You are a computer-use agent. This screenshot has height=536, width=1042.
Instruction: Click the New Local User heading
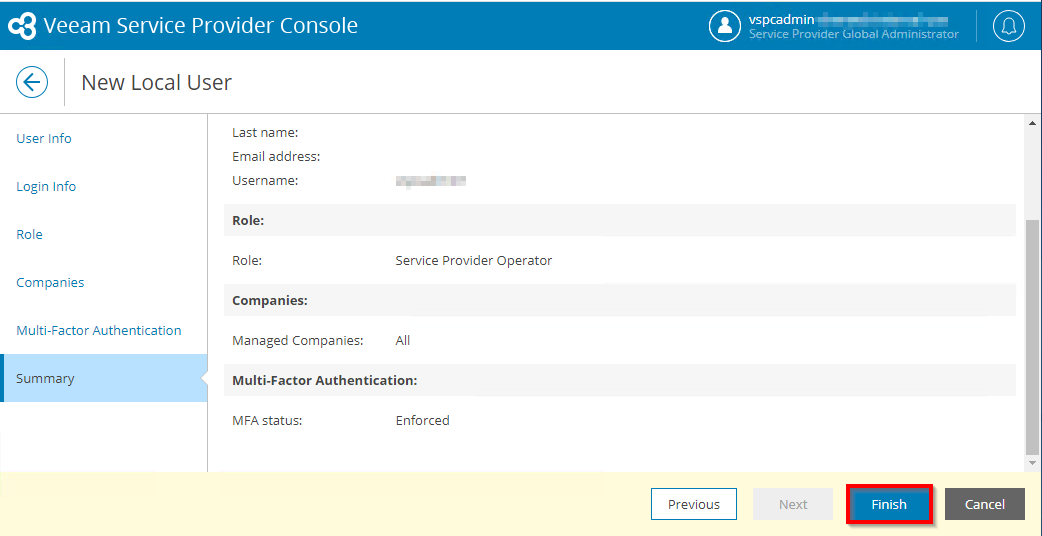coord(156,82)
